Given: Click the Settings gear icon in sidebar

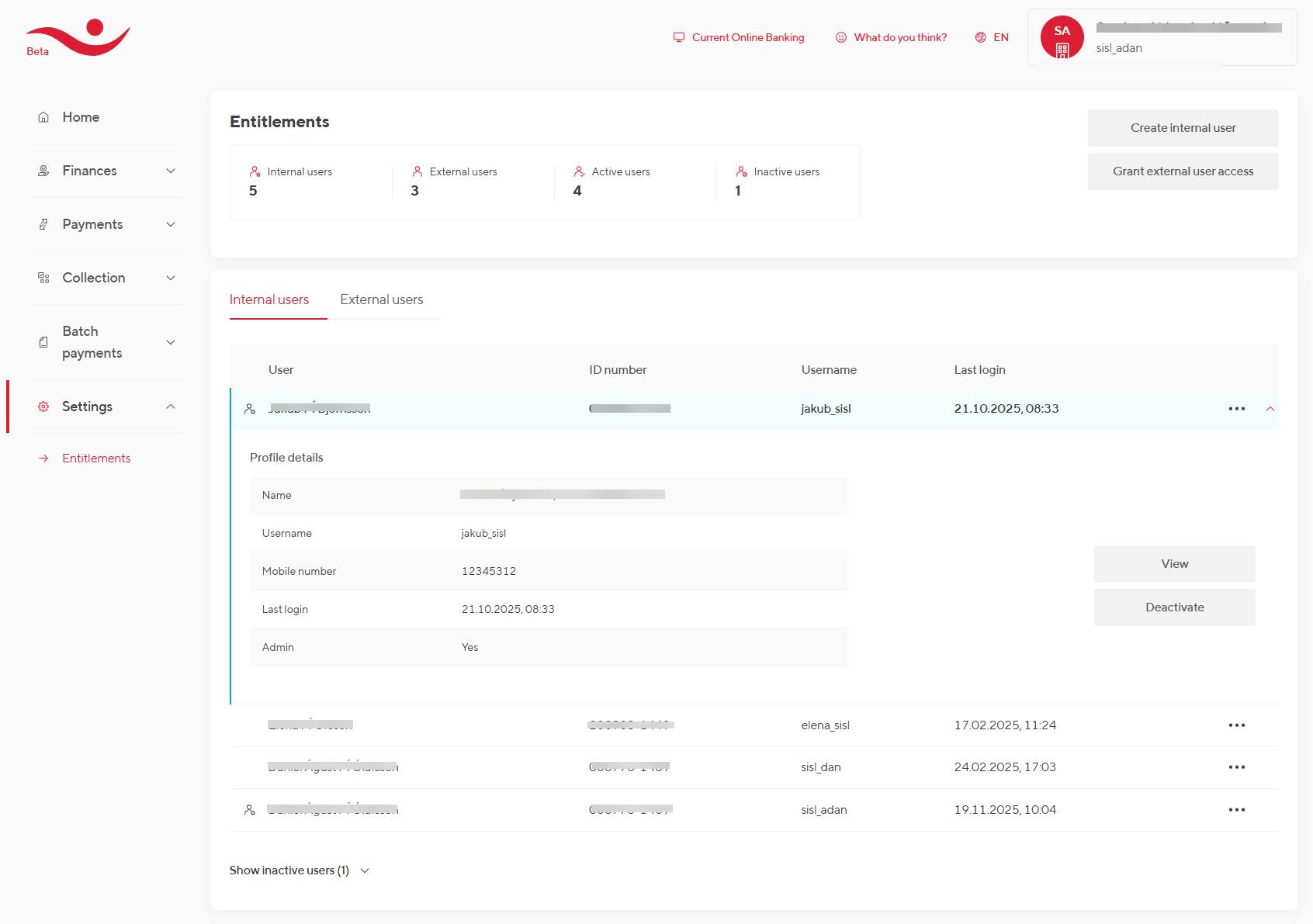Looking at the screenshot, I should tap(43, 407).
